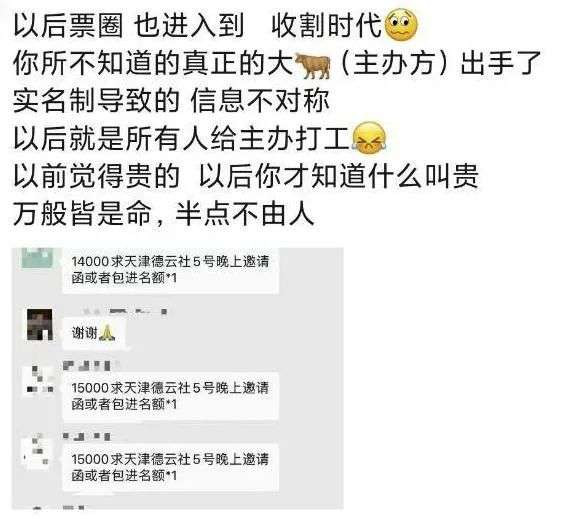Select the bottom-most 15000求天津德云社 message bubble
566x519 pixels.
tap(170, 467)
